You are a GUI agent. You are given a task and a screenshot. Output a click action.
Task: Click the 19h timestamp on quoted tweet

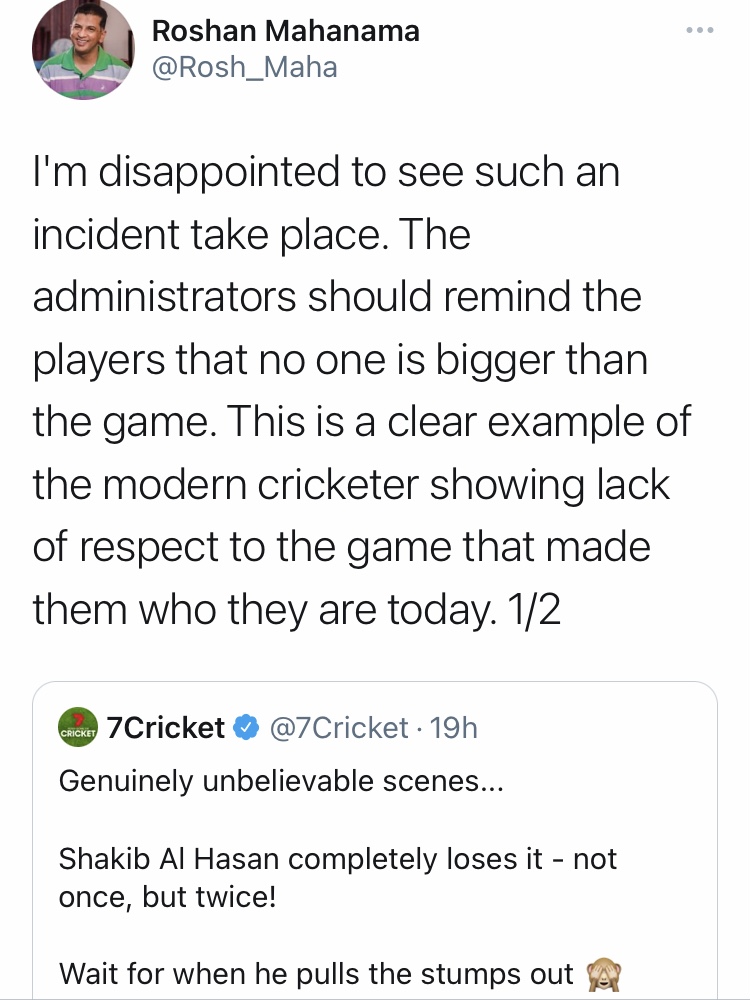tap(453, 728)
